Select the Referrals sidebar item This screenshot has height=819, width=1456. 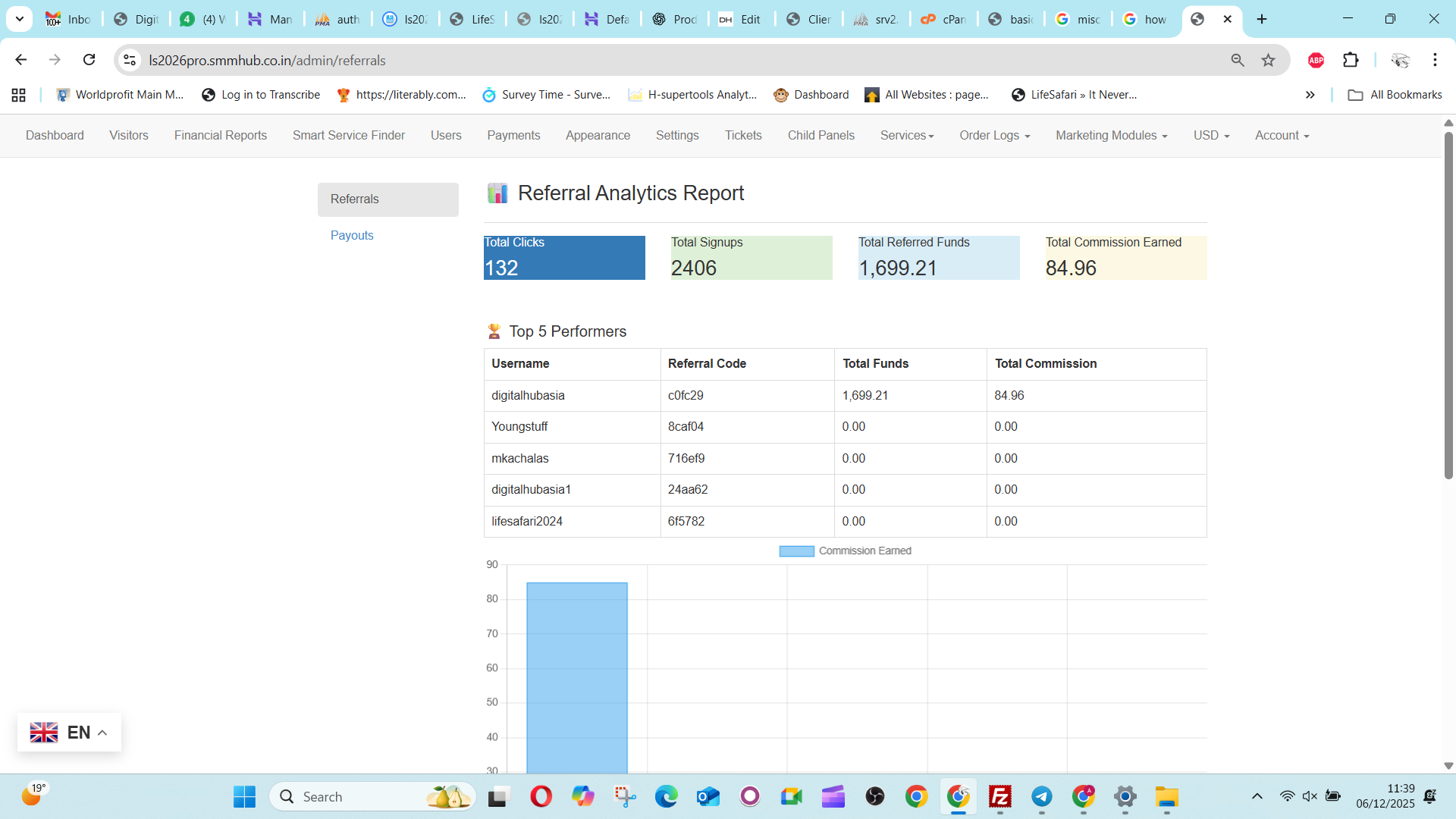click(x=388, y=199)
